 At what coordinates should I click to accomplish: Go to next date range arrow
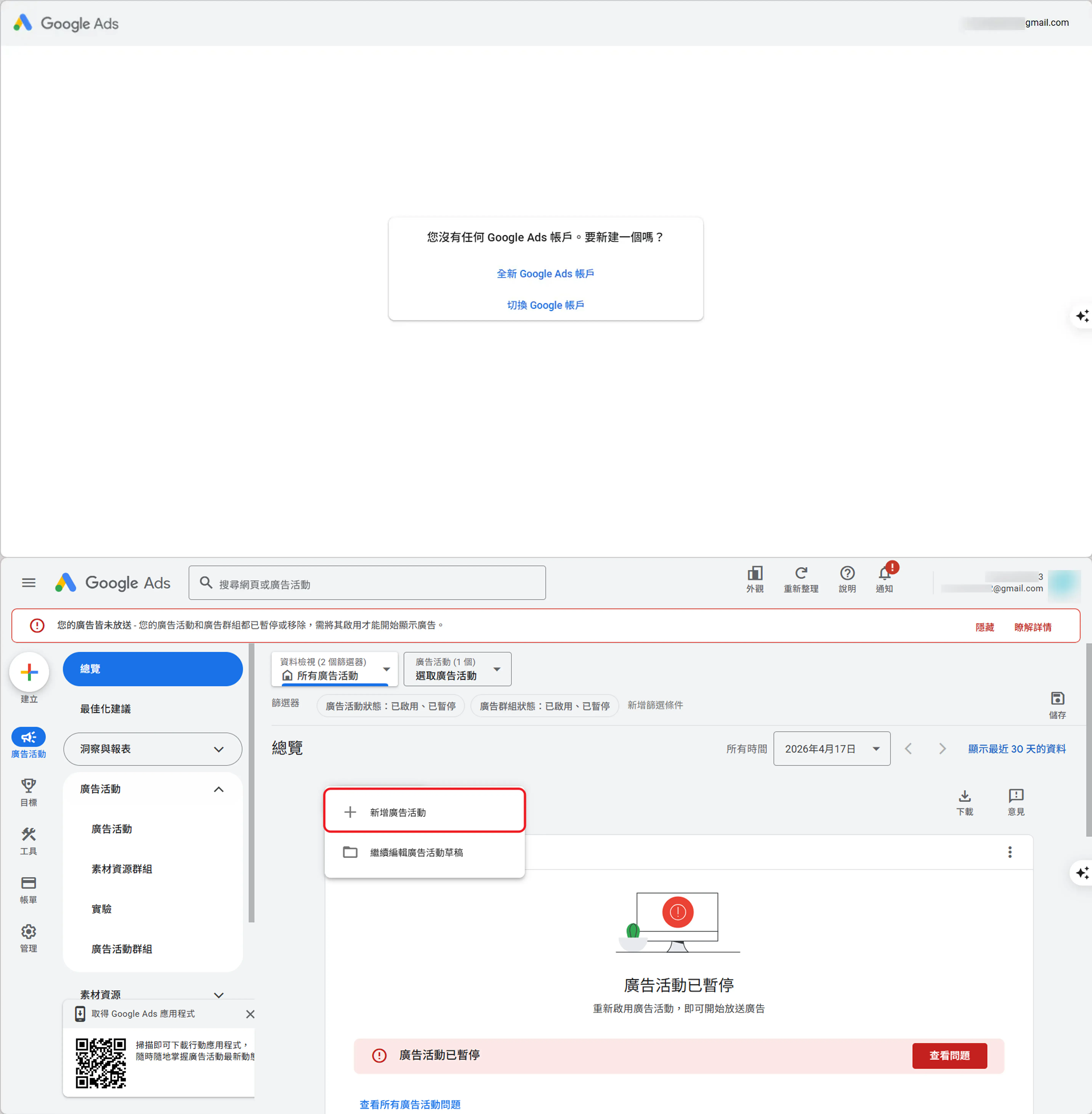[x=942, y=749]
